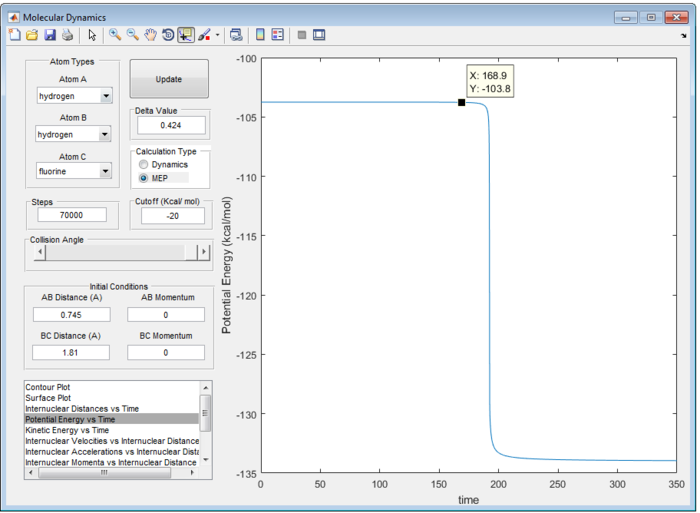Click the BC Momentum input field
The height and width of the screenshot is (513, 700).
(x=166, y=353)
